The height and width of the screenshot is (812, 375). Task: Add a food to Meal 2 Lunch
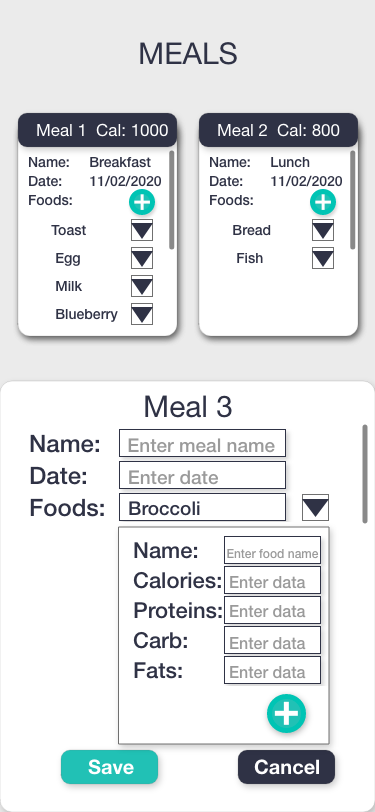[x=323, y=202]
